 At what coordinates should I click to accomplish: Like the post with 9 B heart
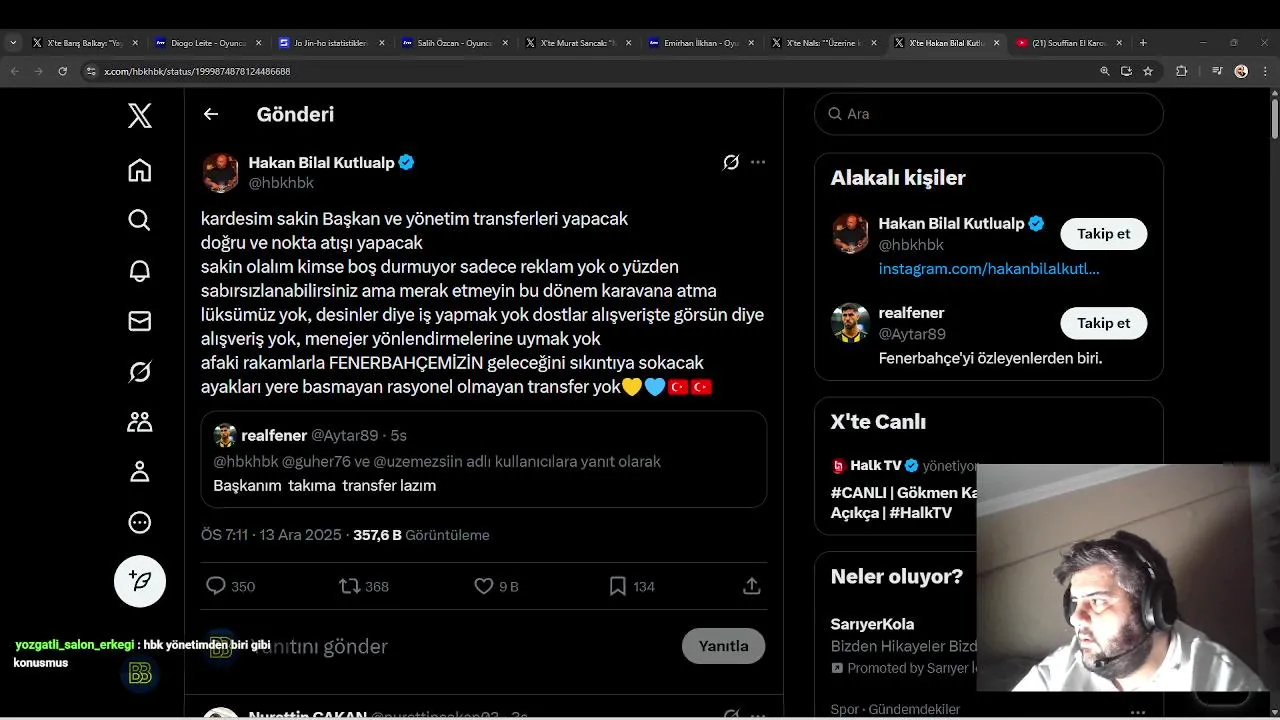[484, 586]
